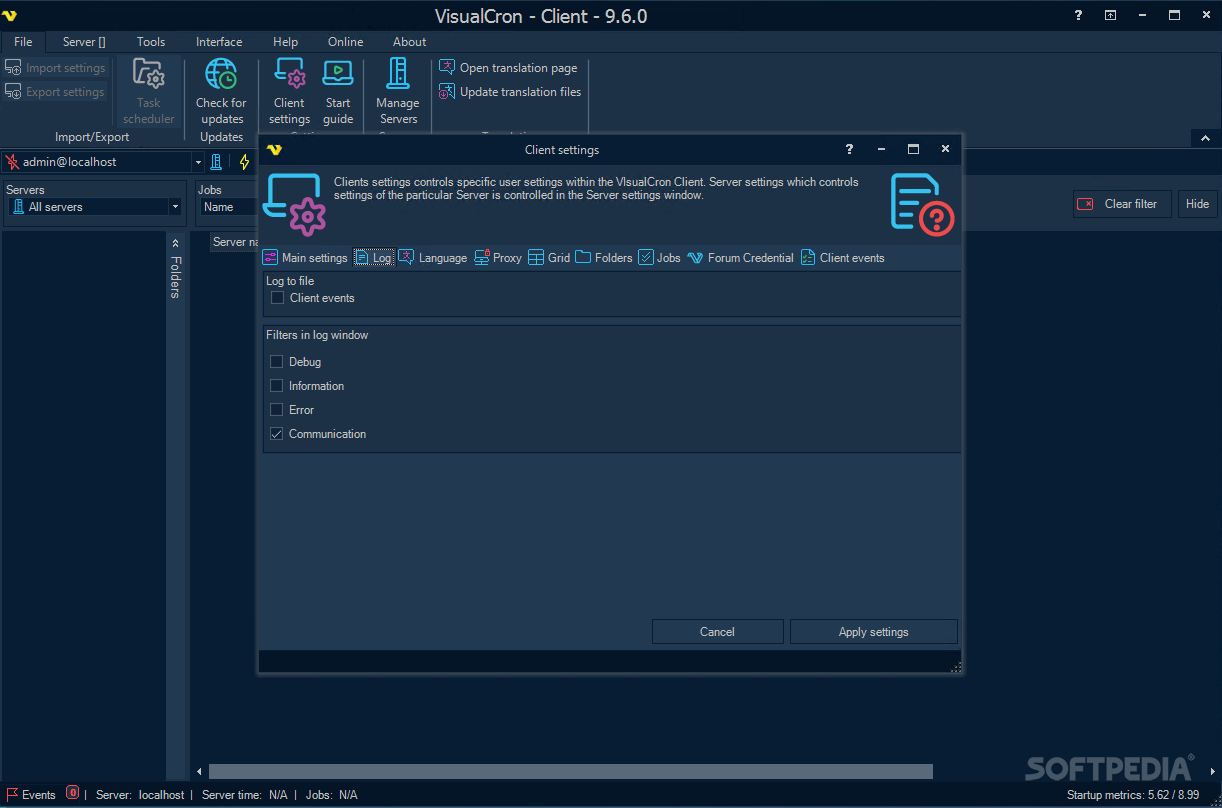1222x808 pixels.
Task: Click Apply settings
Action: click(x=874, y=632)
